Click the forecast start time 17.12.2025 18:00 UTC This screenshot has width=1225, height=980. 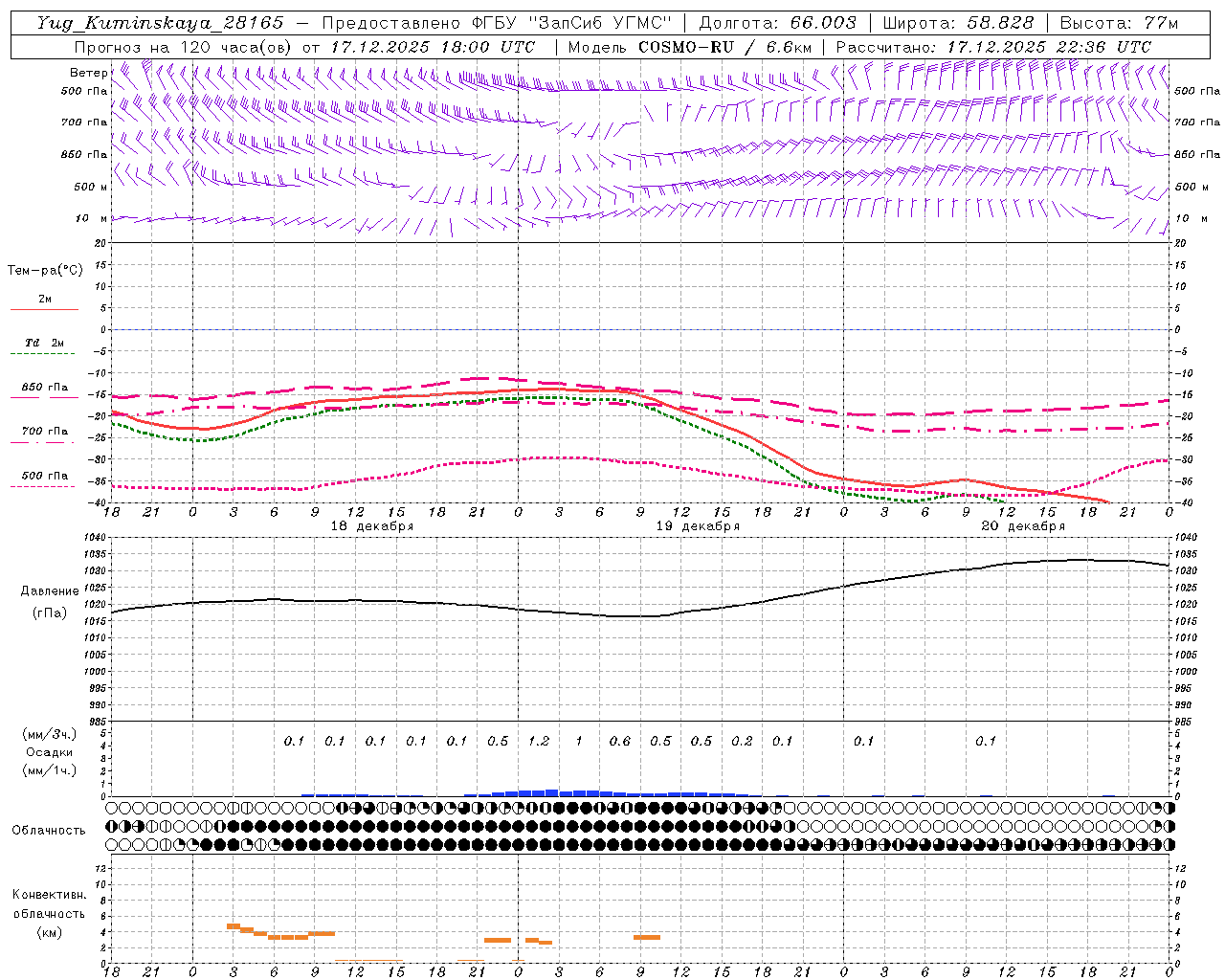433,47
